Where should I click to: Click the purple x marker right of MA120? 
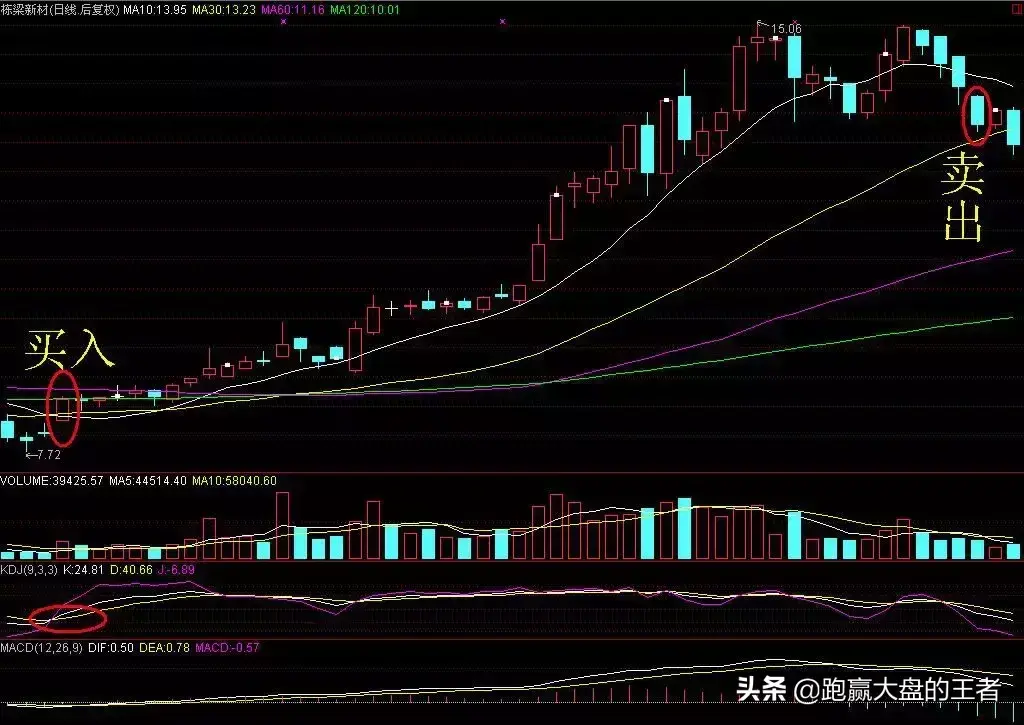(x=502, y=22)
